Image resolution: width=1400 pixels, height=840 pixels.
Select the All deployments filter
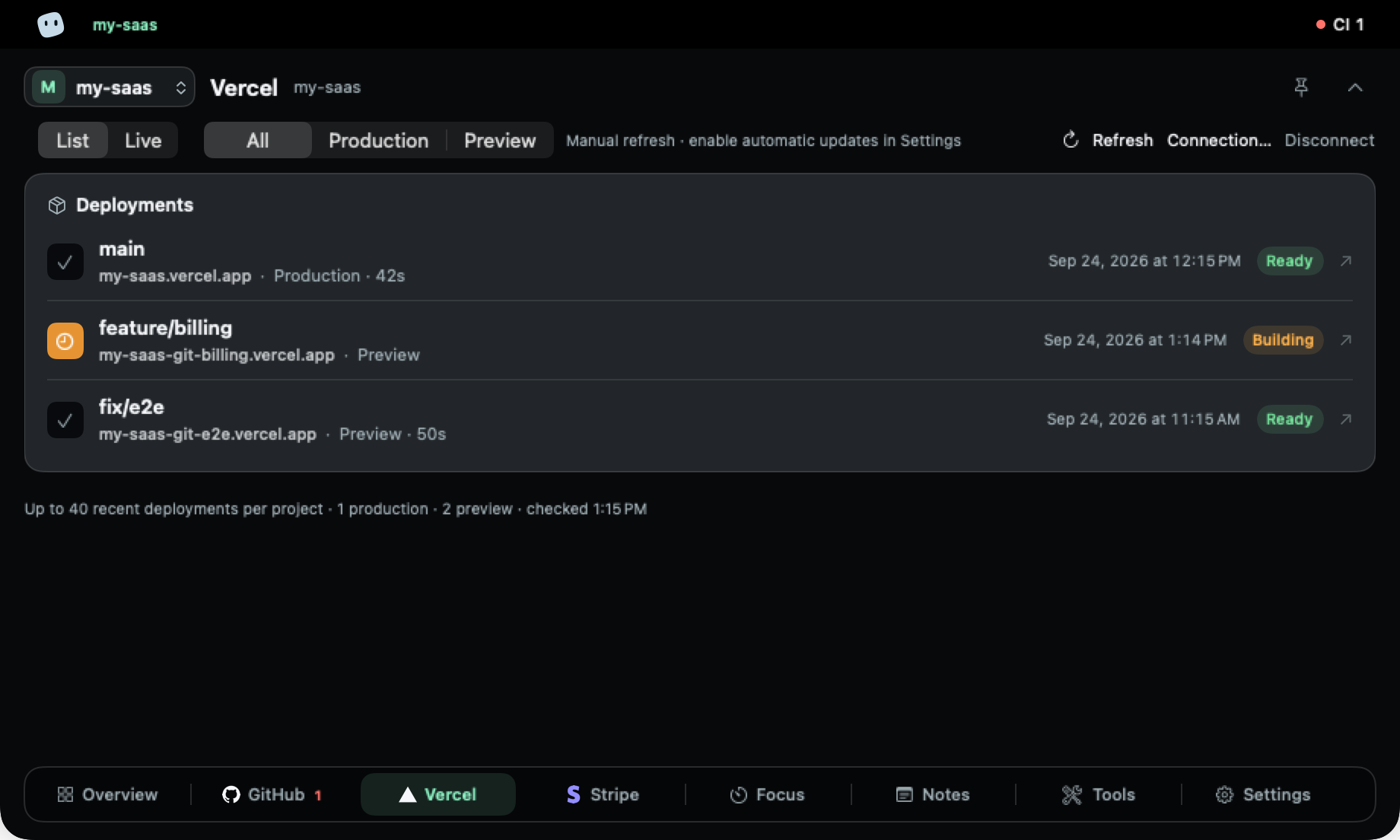coord(258,140)
